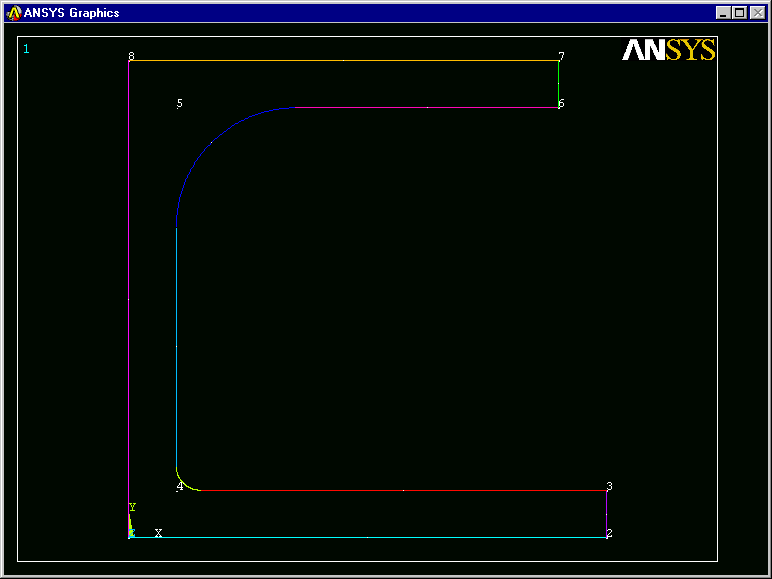Click the window number 1 label

(x=26, y=49)
